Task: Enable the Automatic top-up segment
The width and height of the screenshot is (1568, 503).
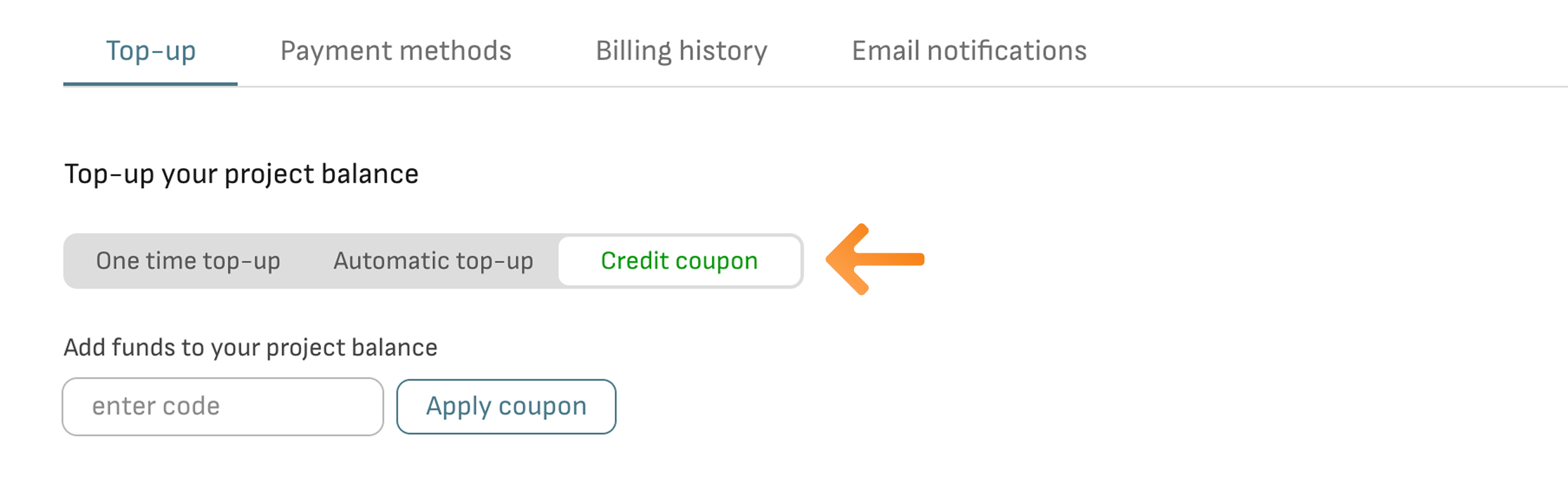Action: pyautogui.click(x=433, y=261)
